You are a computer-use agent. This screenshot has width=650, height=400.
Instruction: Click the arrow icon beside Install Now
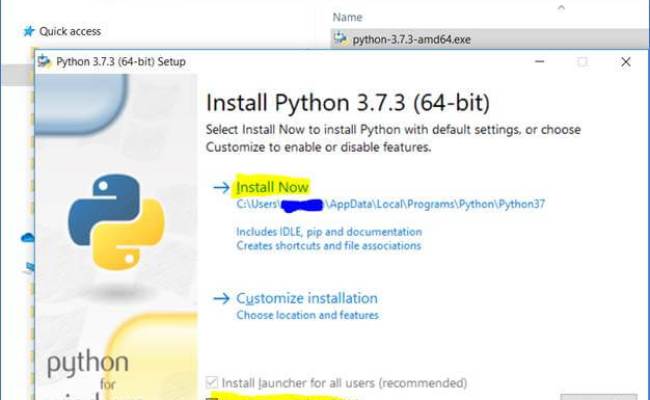[221, 187]
